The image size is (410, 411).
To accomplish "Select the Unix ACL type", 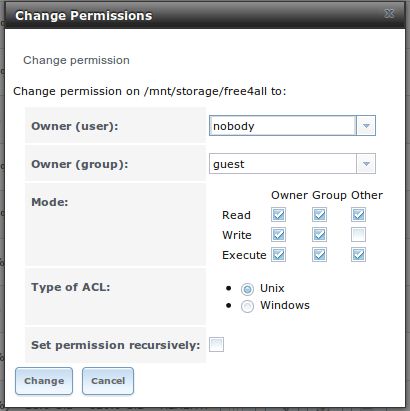I will pyautogui.click(x=247, y=289).
